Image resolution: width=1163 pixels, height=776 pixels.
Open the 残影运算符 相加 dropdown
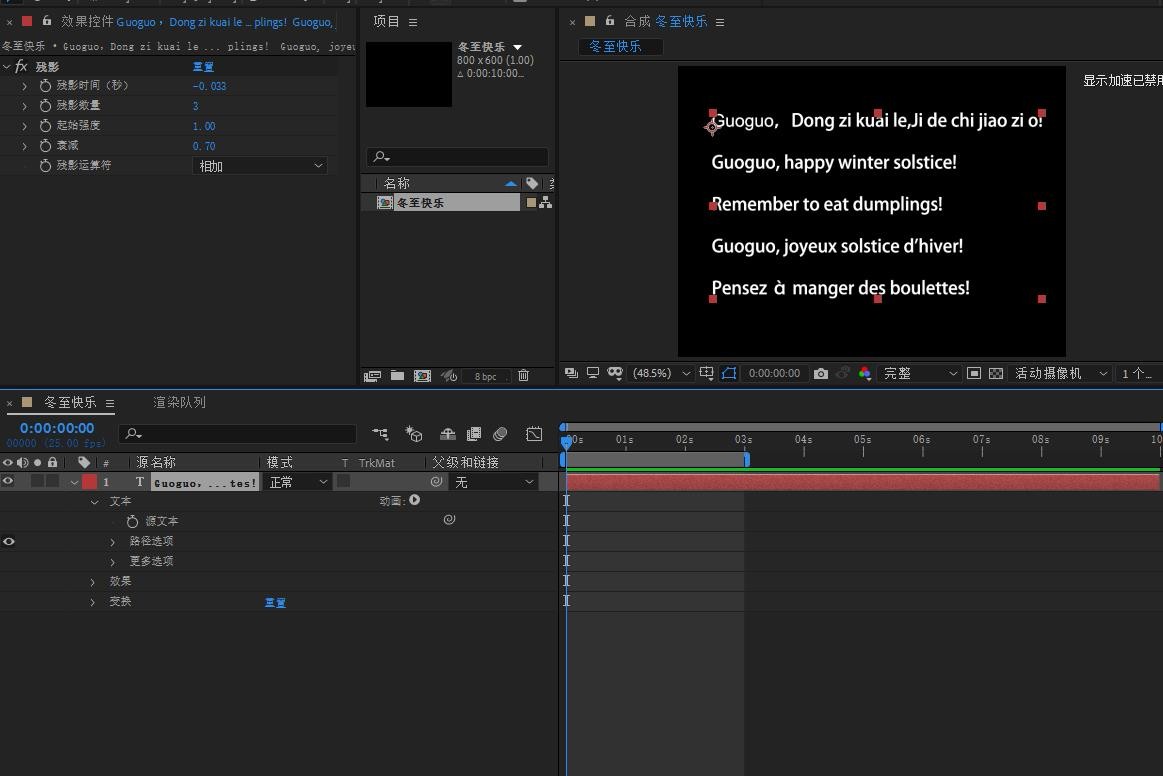(260, 165)
